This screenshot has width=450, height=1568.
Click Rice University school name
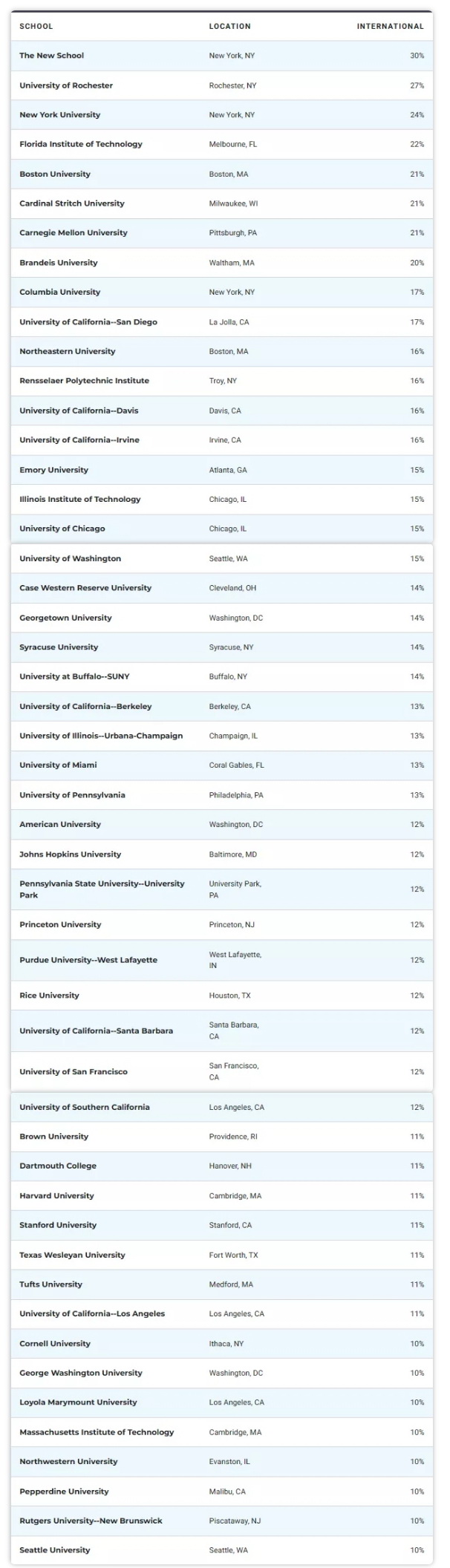(49, 996)
